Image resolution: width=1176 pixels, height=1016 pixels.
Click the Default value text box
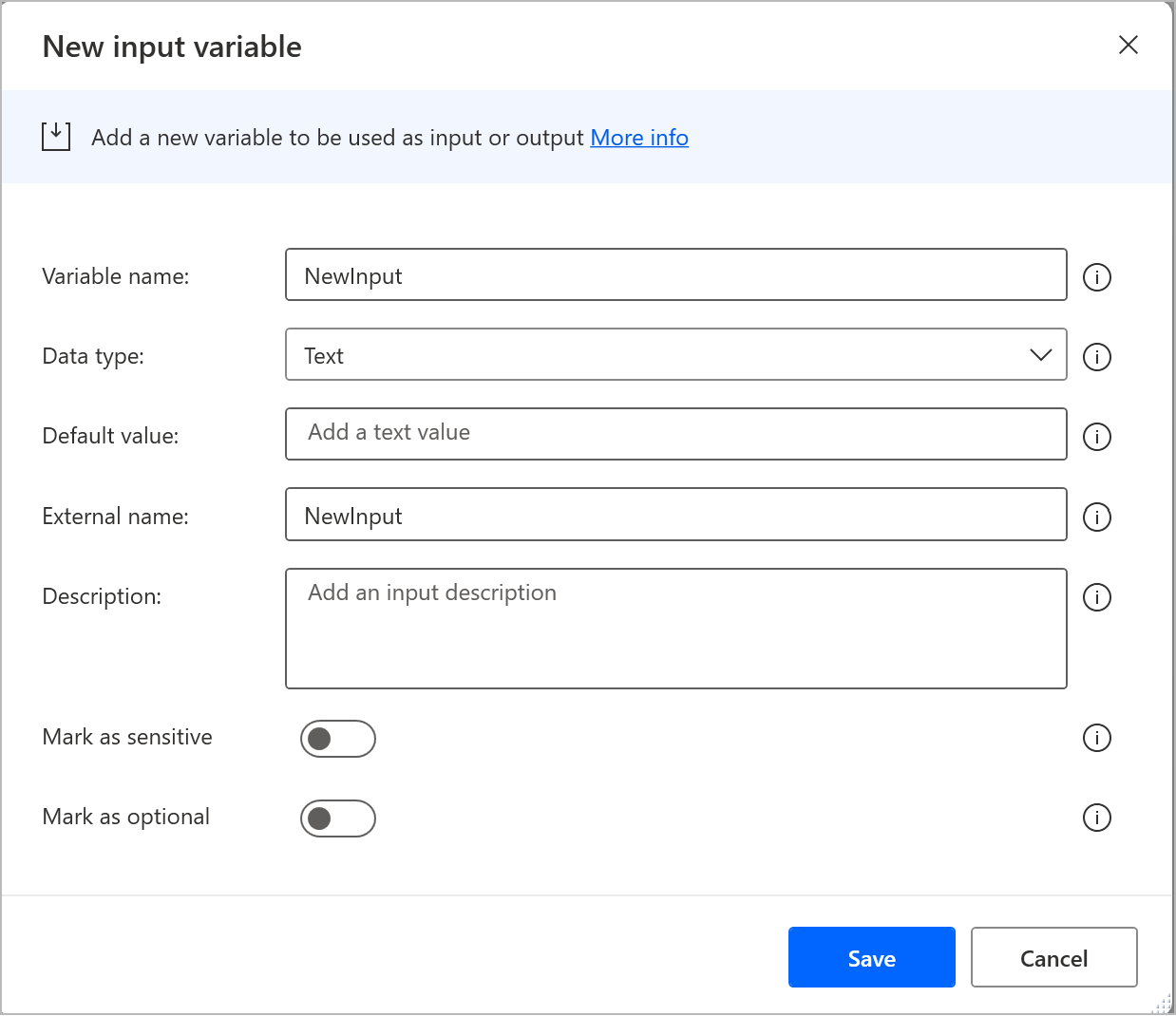coord(674,434)
